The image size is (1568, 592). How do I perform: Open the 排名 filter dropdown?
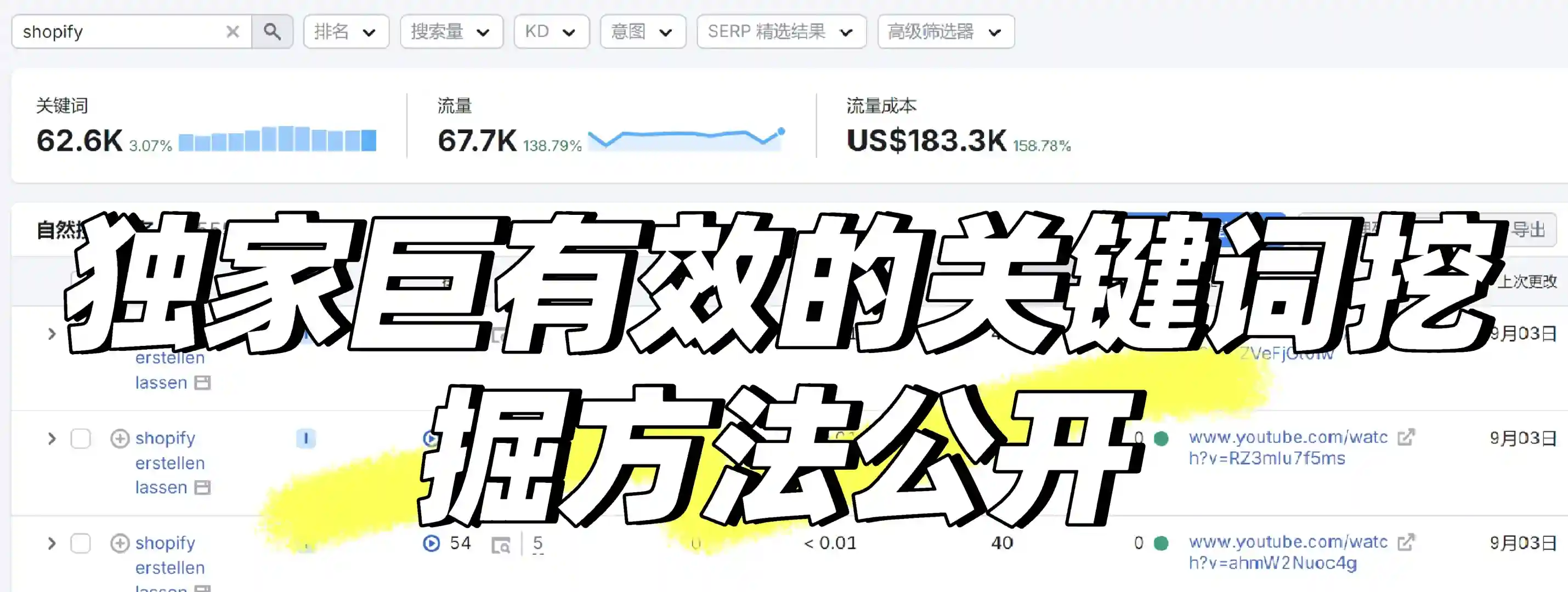tap(346, 32)
